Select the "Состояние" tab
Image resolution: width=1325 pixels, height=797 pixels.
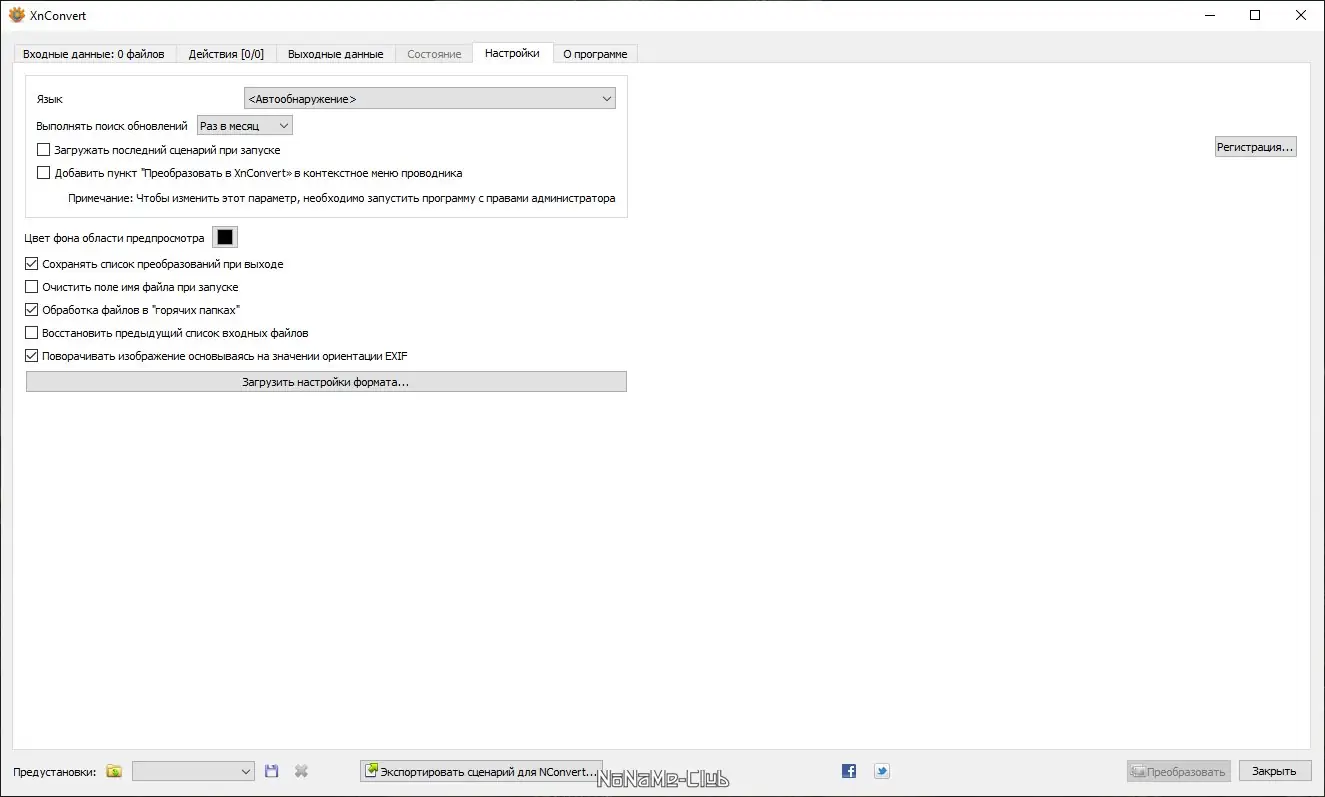coord(434,54)
